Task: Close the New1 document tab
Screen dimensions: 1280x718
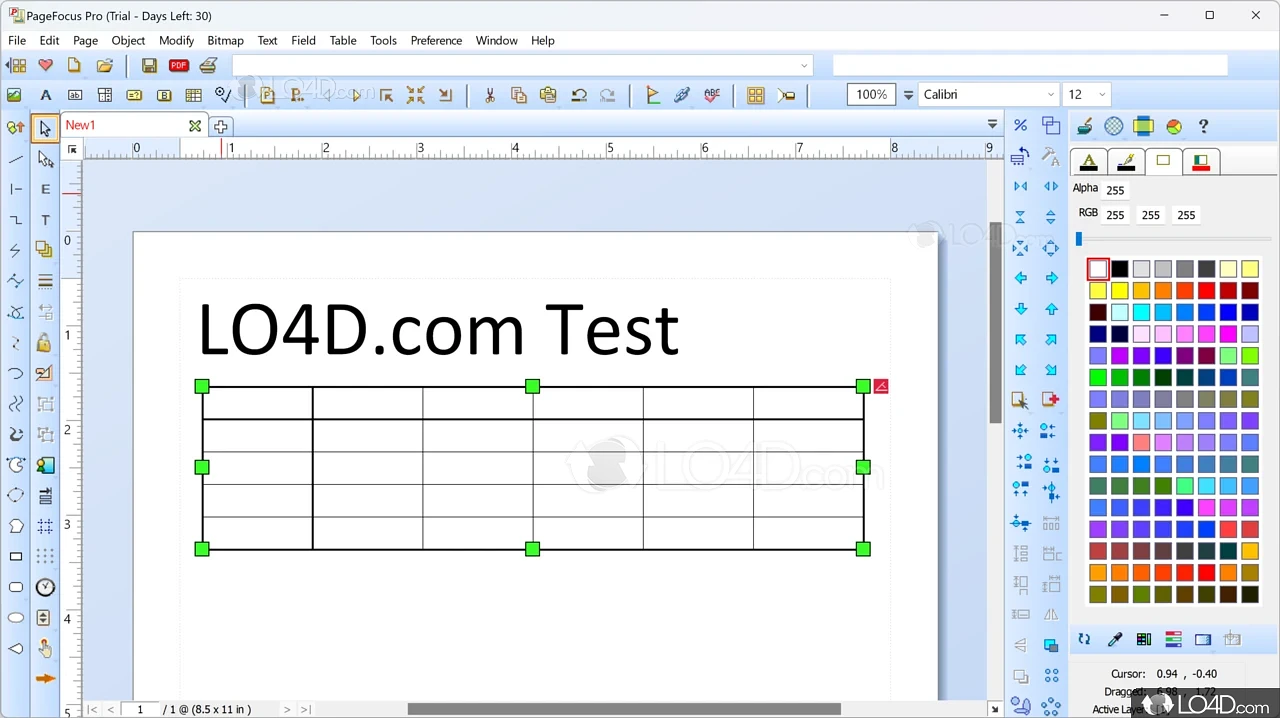Action: 195,125
